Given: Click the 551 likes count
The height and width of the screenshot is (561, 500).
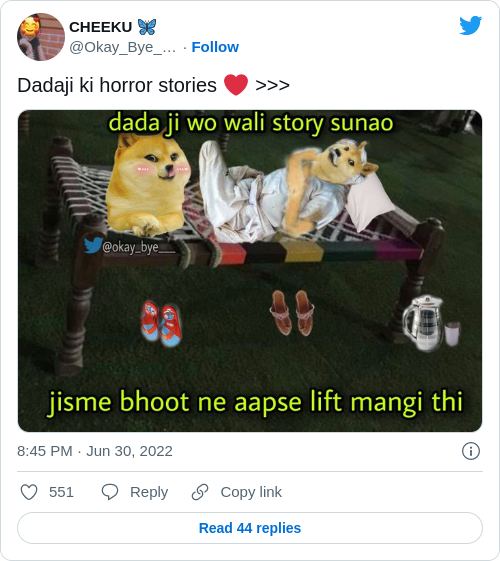Looking at the screenshot, I should click(x=61, y=492).
